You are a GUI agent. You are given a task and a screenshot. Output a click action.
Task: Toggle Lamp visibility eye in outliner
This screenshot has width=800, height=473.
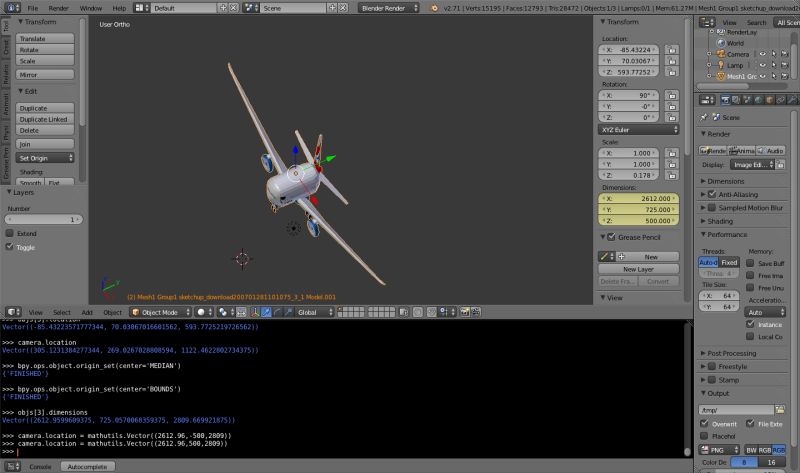point(762,65)
